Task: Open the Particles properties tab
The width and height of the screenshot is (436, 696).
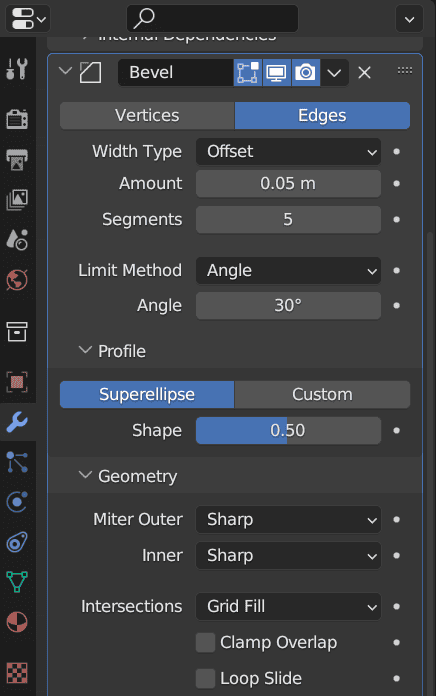Action: (x=17, y=463)
